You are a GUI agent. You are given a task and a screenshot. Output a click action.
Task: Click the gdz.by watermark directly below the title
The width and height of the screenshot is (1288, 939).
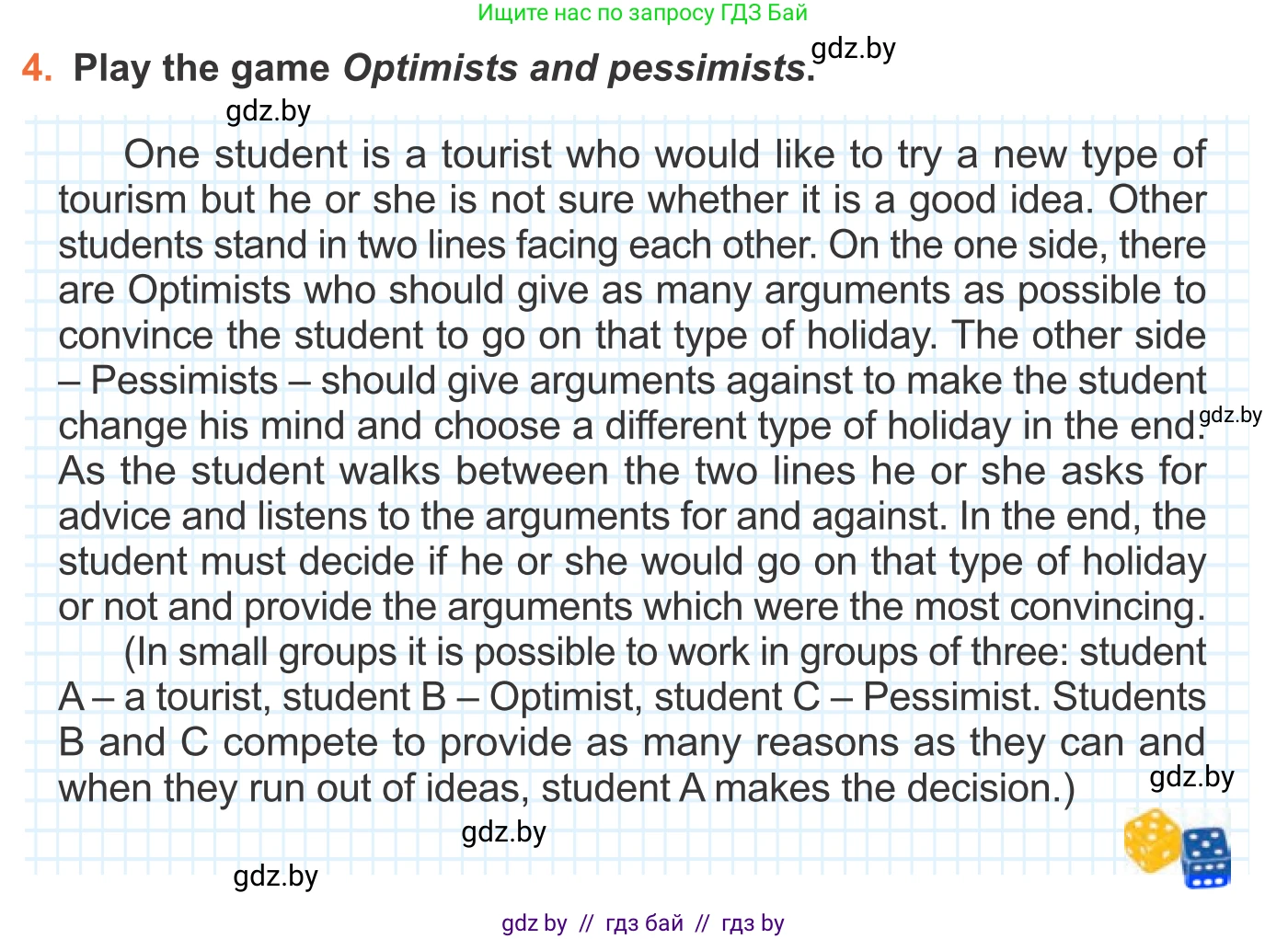tap(268, 111)
